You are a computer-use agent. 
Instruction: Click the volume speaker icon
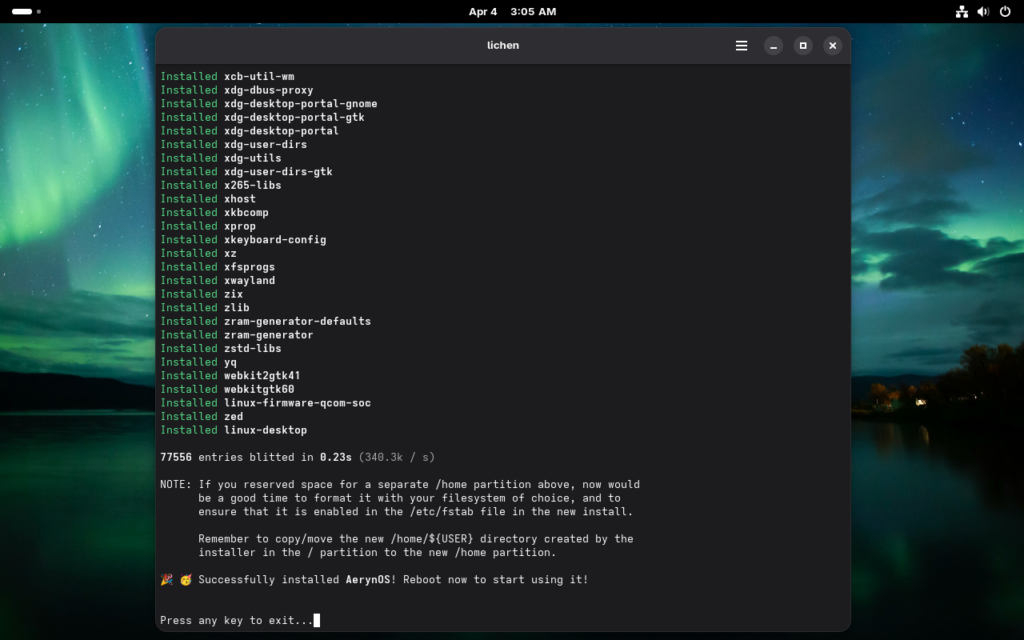(x=983, y=12)
